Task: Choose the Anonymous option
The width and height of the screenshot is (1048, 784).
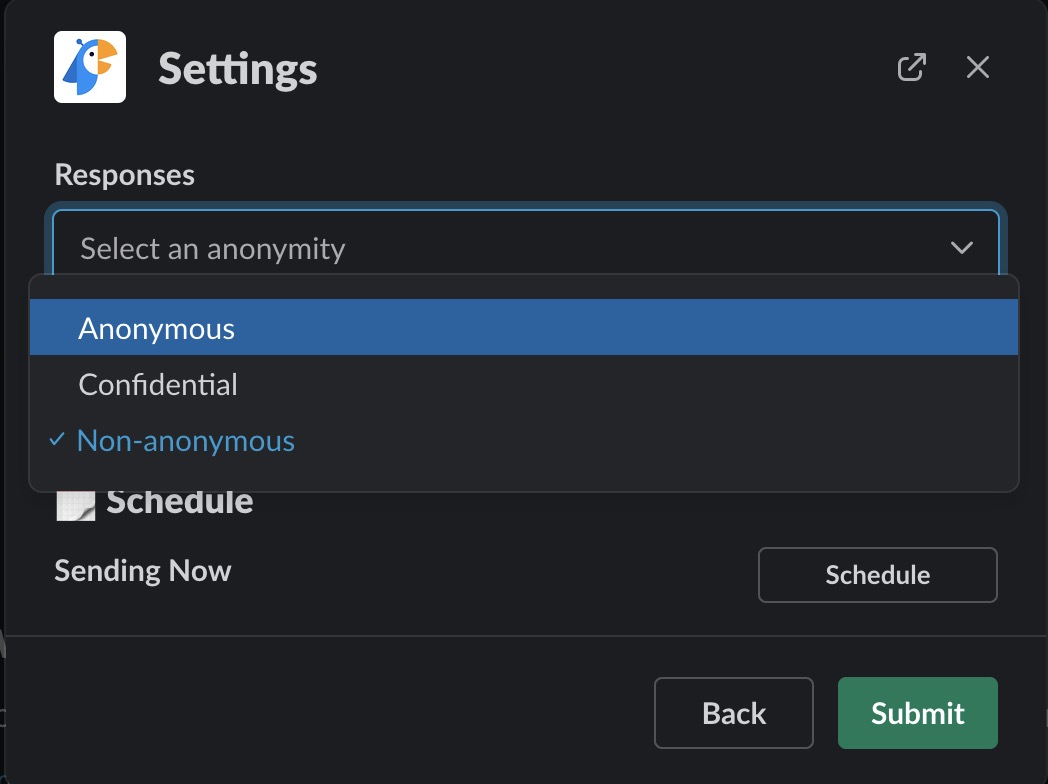Action: [157, 328]
